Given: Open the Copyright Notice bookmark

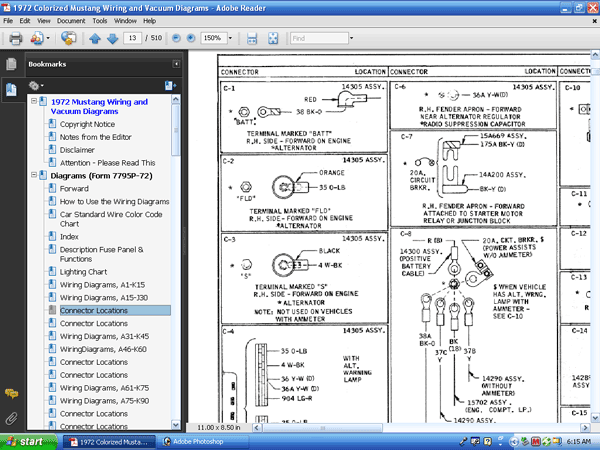Looking at the screenshot, I should (x=87, y=124).
